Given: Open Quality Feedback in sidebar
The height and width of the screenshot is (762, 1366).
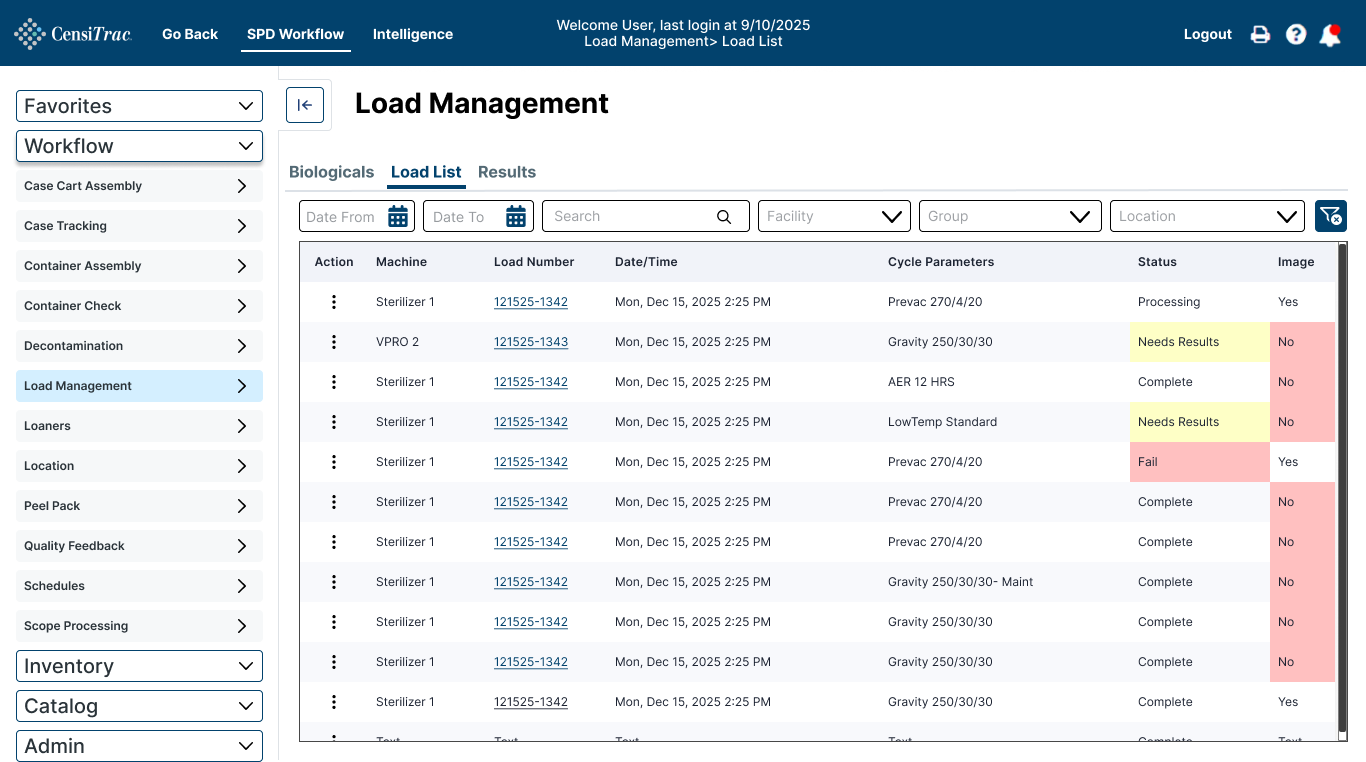Looking at the screenshot, I should coord(139,546).
